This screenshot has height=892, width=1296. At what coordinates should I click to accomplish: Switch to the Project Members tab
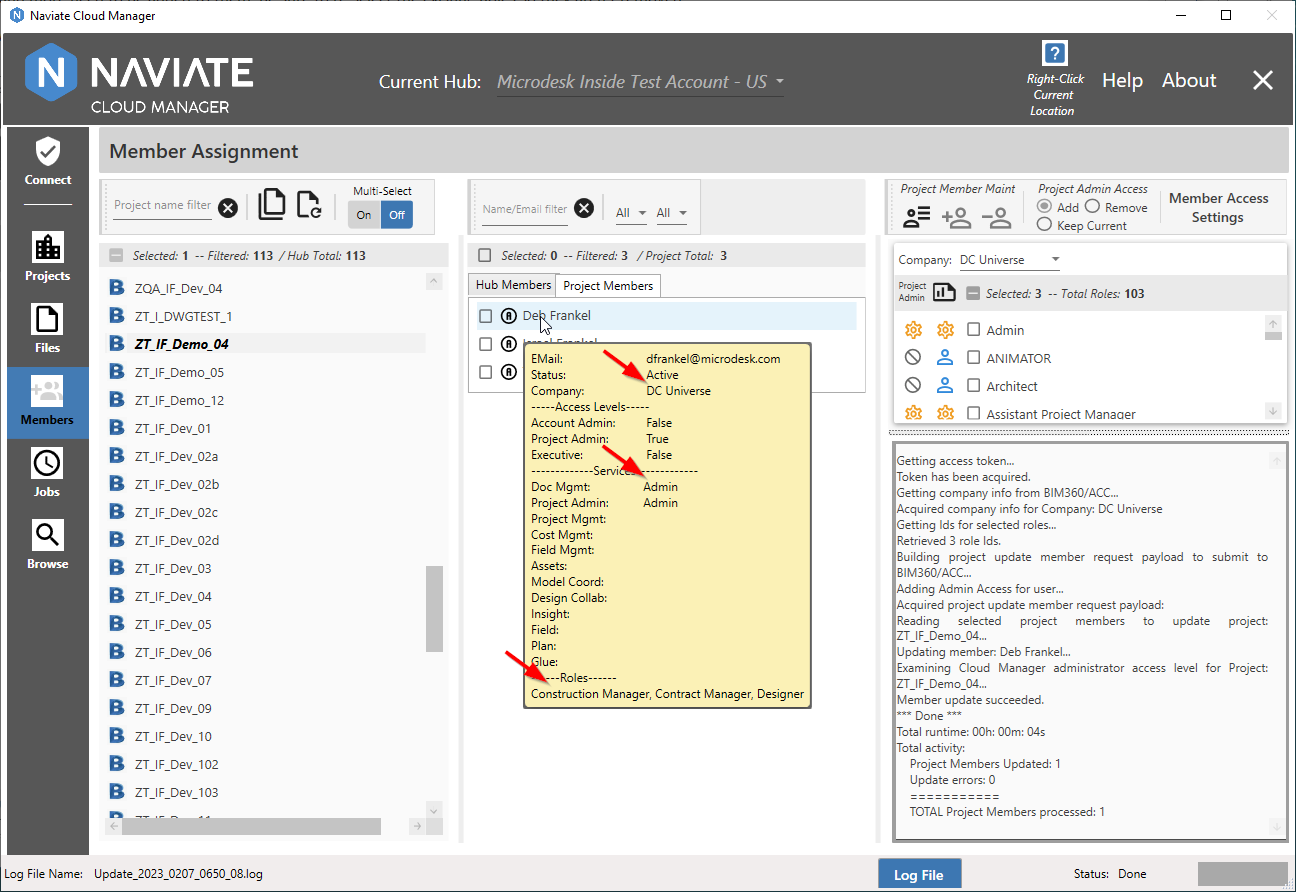[x=608, y=286]
